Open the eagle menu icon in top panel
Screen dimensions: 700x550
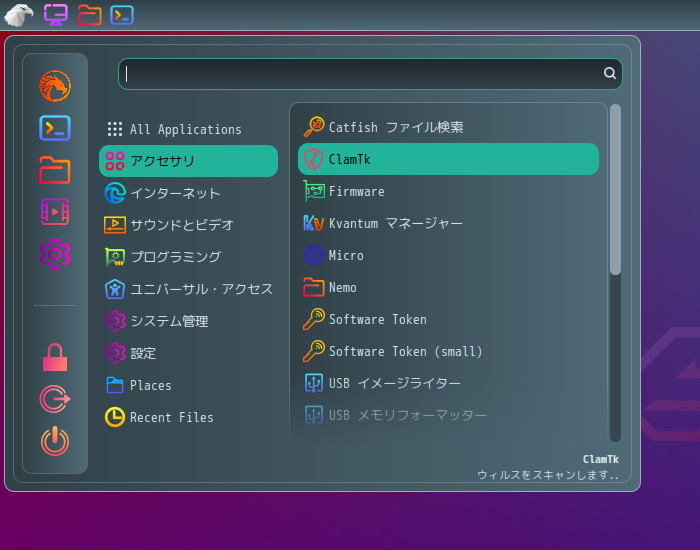click(x=19, y=15)
